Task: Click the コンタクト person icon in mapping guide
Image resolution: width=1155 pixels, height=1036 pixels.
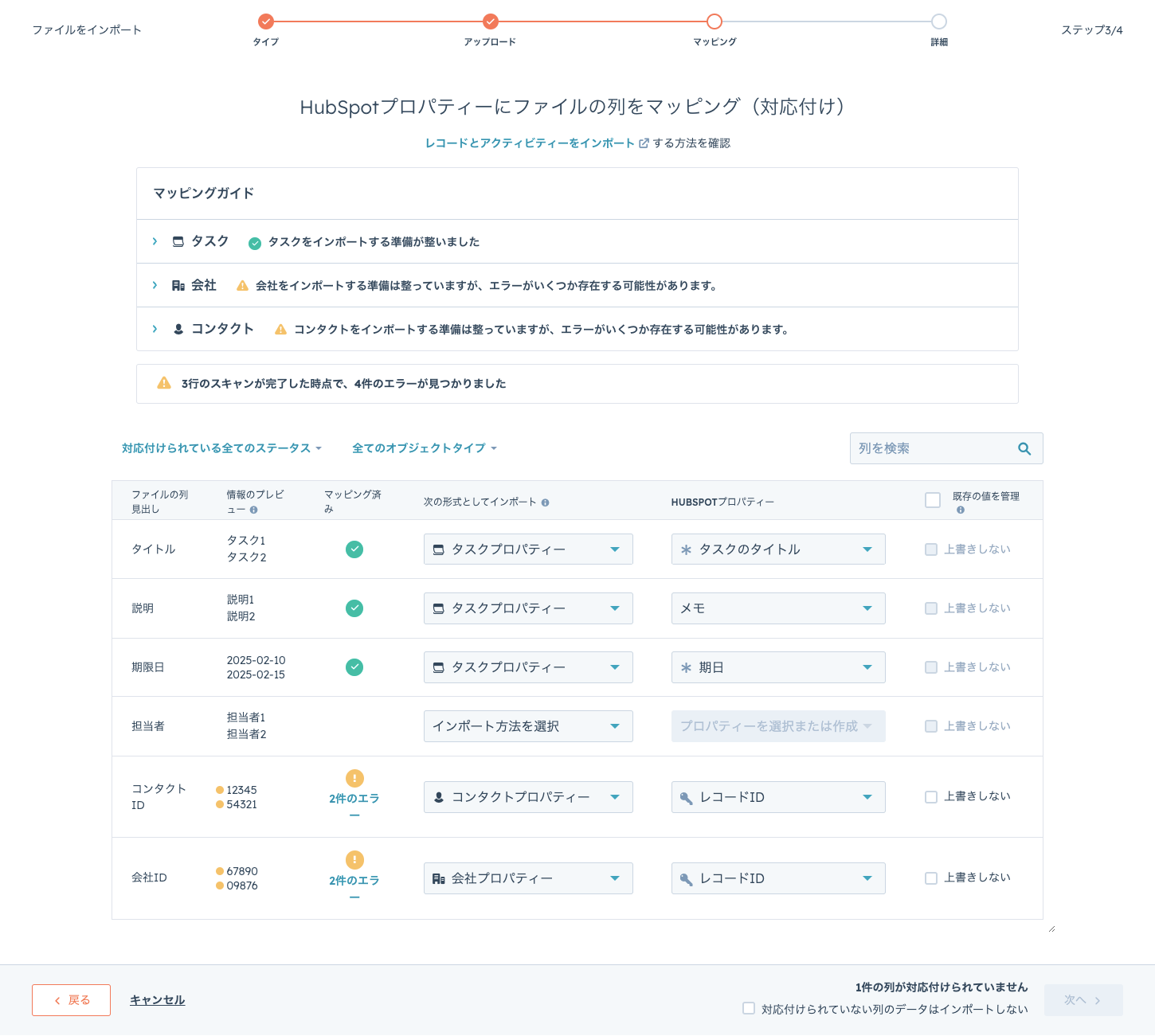Action: tap(178, 329)
